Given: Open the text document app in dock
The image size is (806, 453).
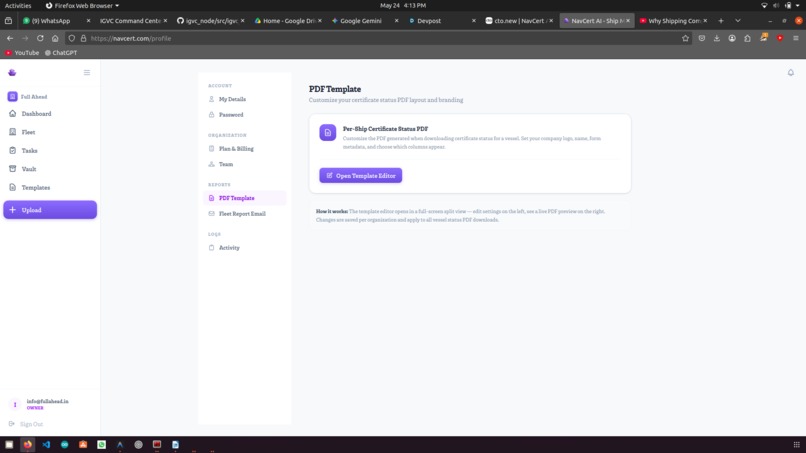Looking at the screenshot, I should point(175,444).
